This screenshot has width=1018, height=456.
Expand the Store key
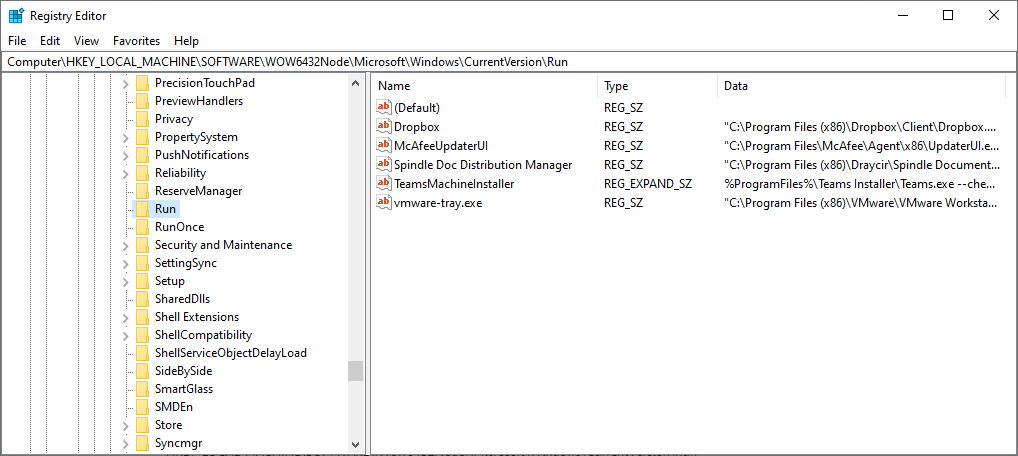pos(126,425)
